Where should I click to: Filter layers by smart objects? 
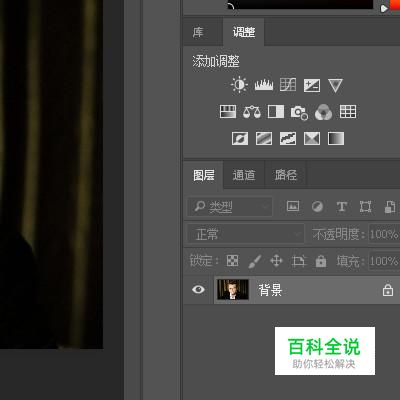[390, 207]
